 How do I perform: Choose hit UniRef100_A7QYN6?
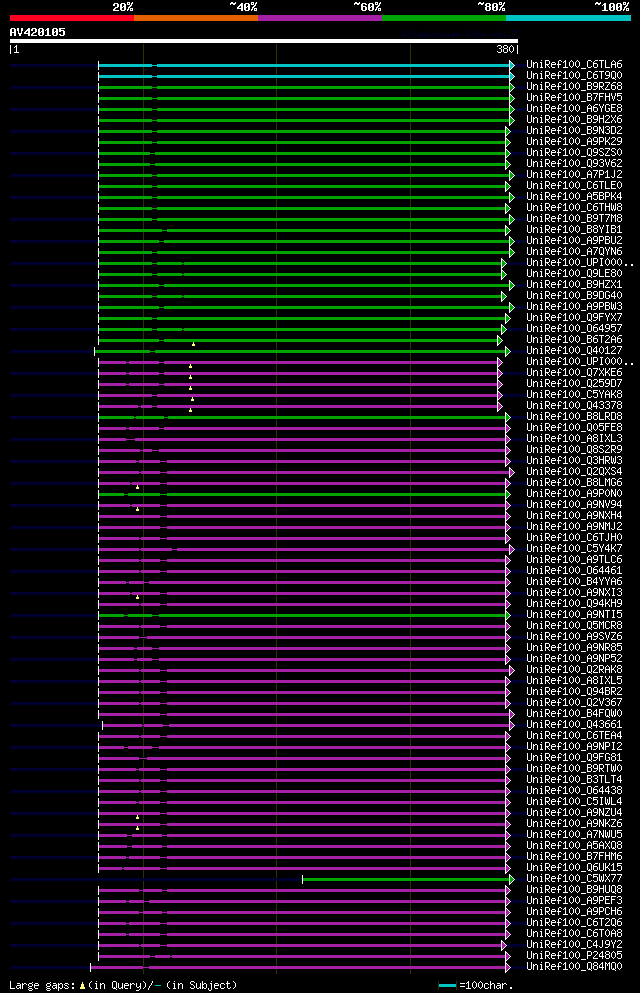click(574, 251)
